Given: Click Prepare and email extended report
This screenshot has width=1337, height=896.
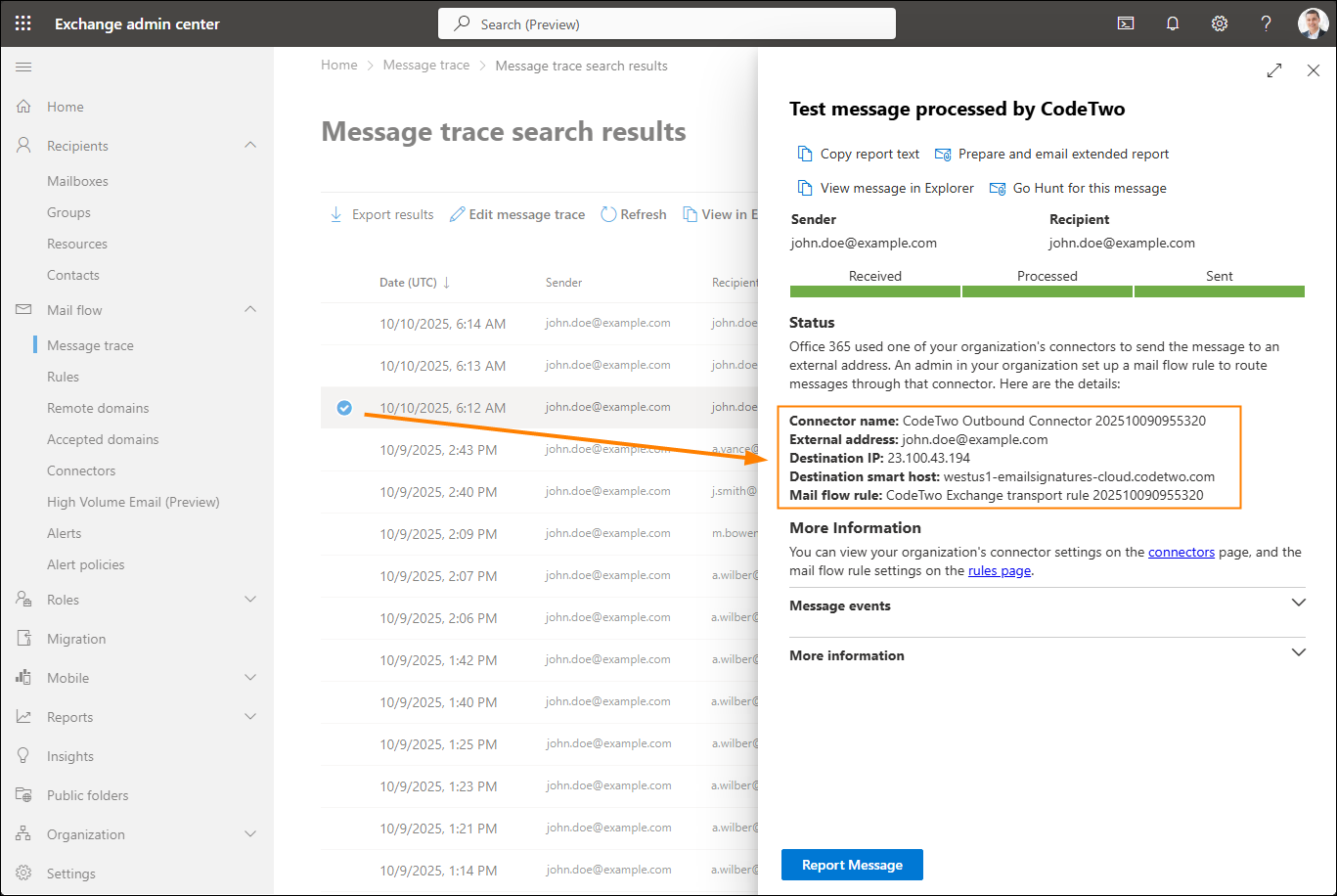Looking at the screenshot, I should [1052, 154].
